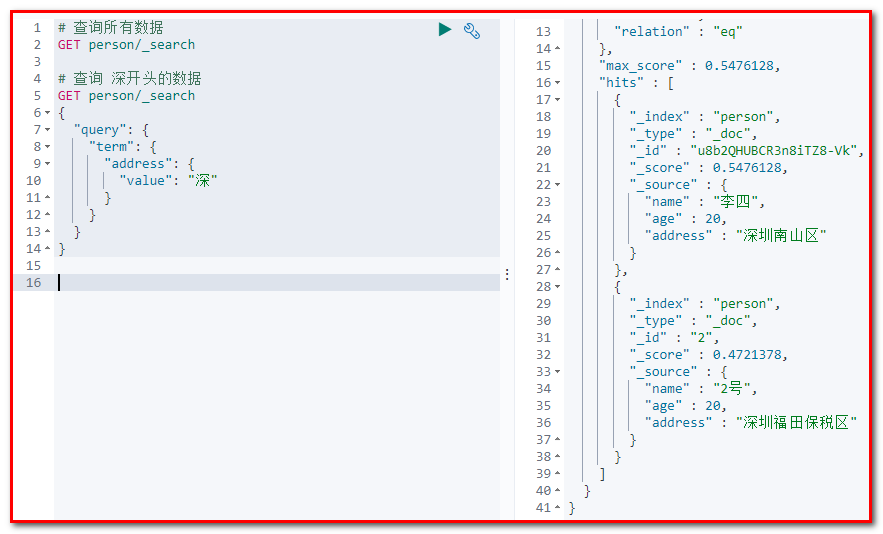The width and height of the screenshot is (883, 534).
Task: Collapse the "hits" array on response line 16
Action: (x=557, y=83)
